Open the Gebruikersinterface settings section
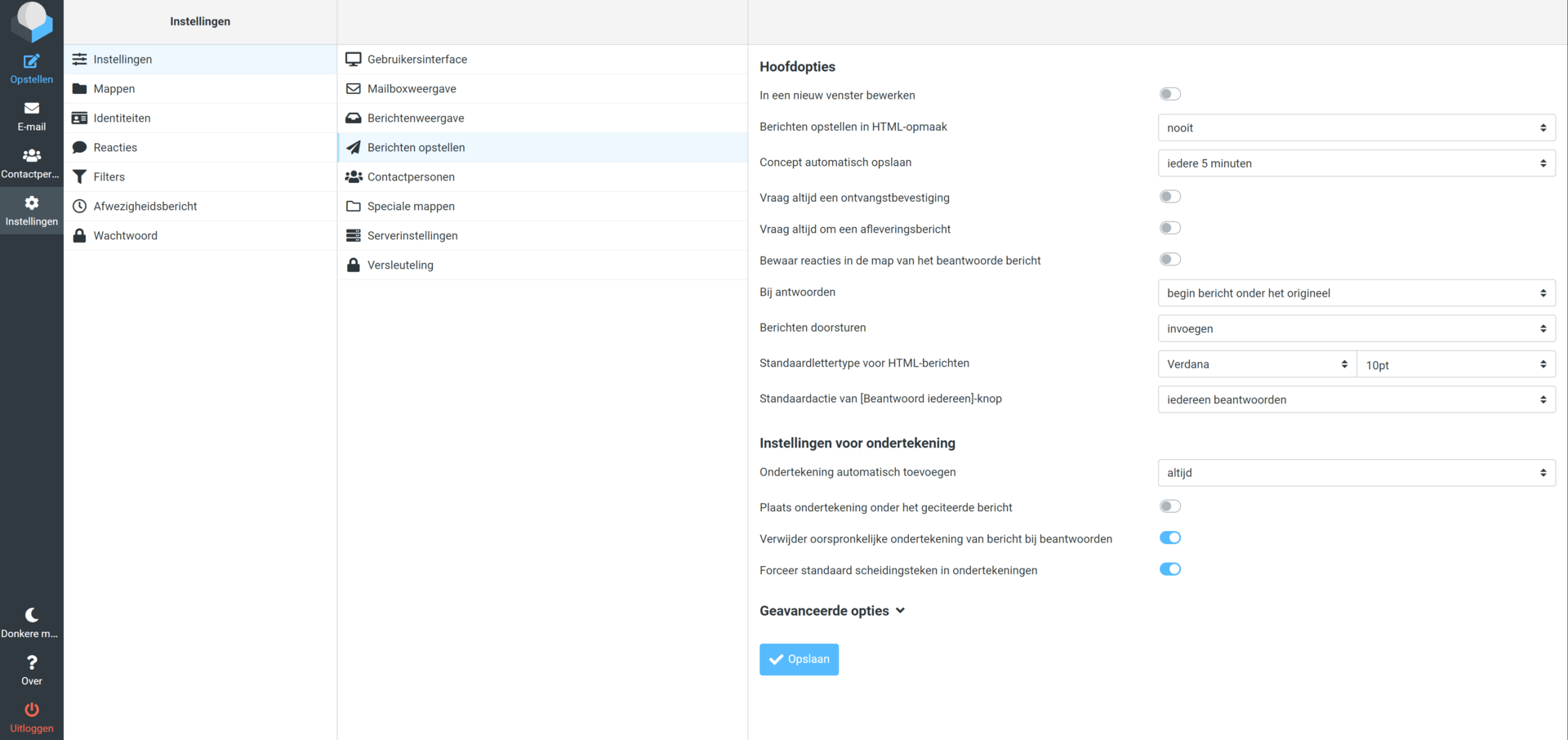Viewport: 1568px width, 740px height. pyautogui.click(x=542, y=59)
